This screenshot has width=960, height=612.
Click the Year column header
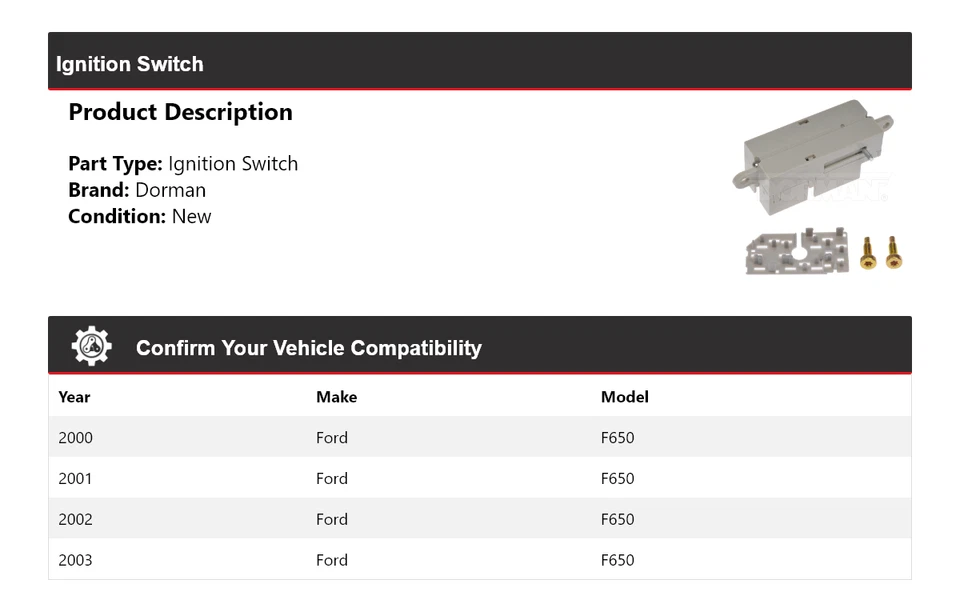pyautogui.click(x=74, y=397)
